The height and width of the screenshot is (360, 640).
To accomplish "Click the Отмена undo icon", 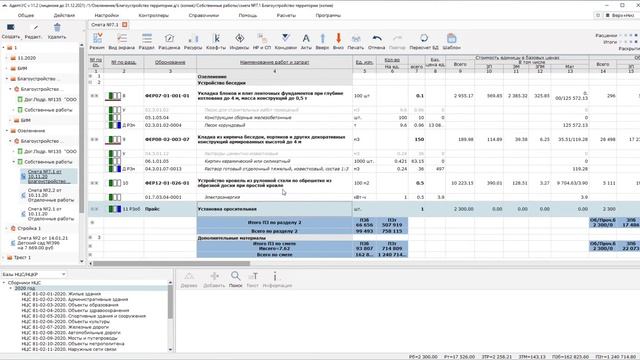I will click(x=377, y=38).
